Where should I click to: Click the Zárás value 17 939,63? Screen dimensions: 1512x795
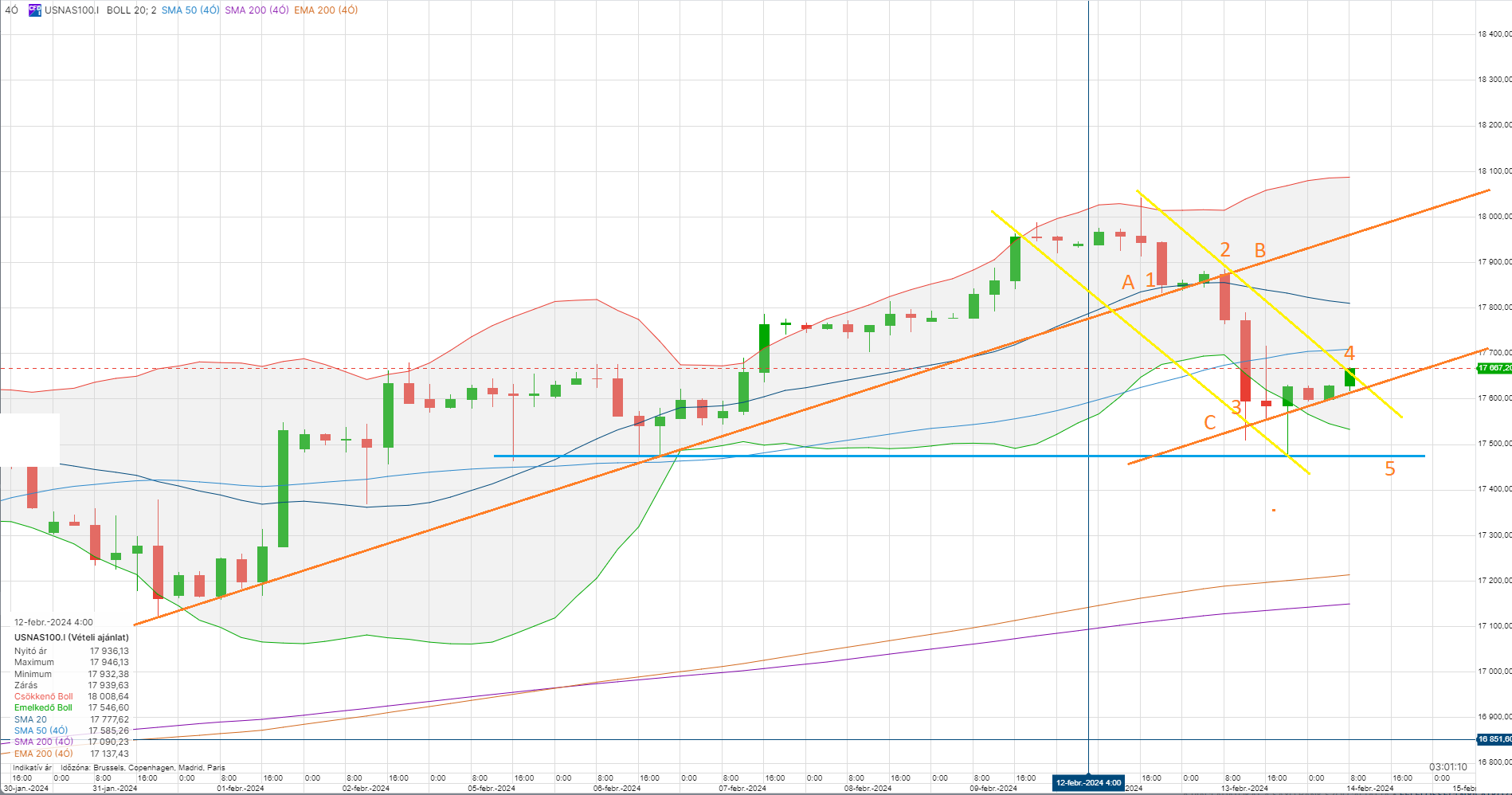click(x=109, y=685)
